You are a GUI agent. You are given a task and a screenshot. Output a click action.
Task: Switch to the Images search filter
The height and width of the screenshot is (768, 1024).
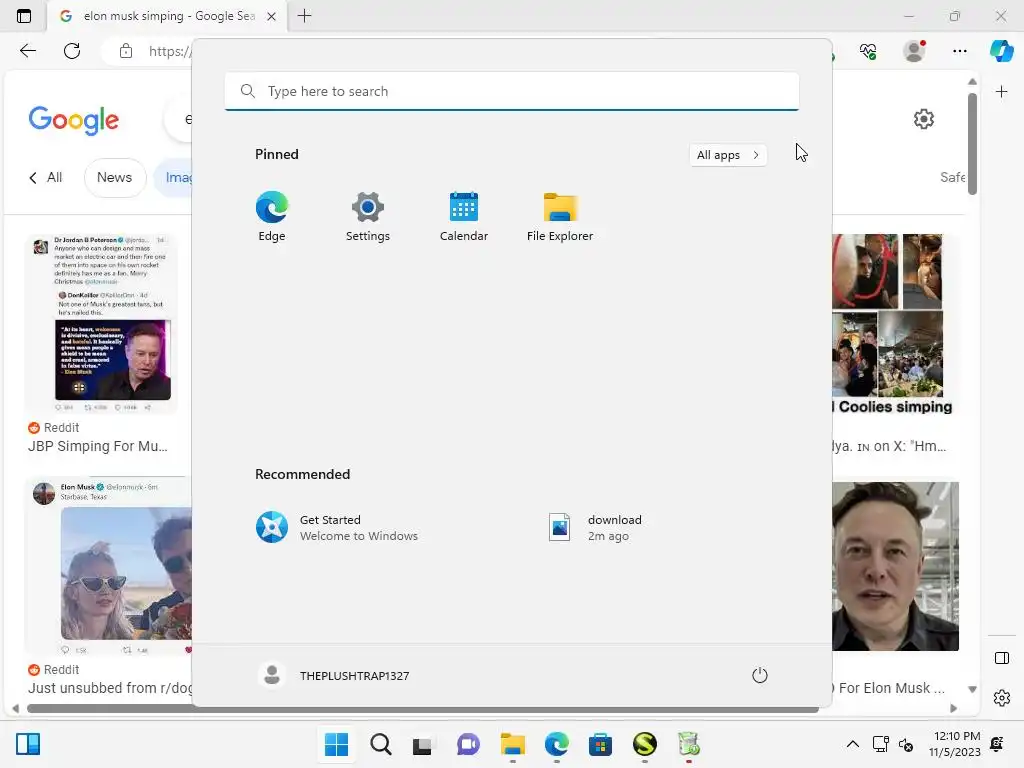coord(174,177)
